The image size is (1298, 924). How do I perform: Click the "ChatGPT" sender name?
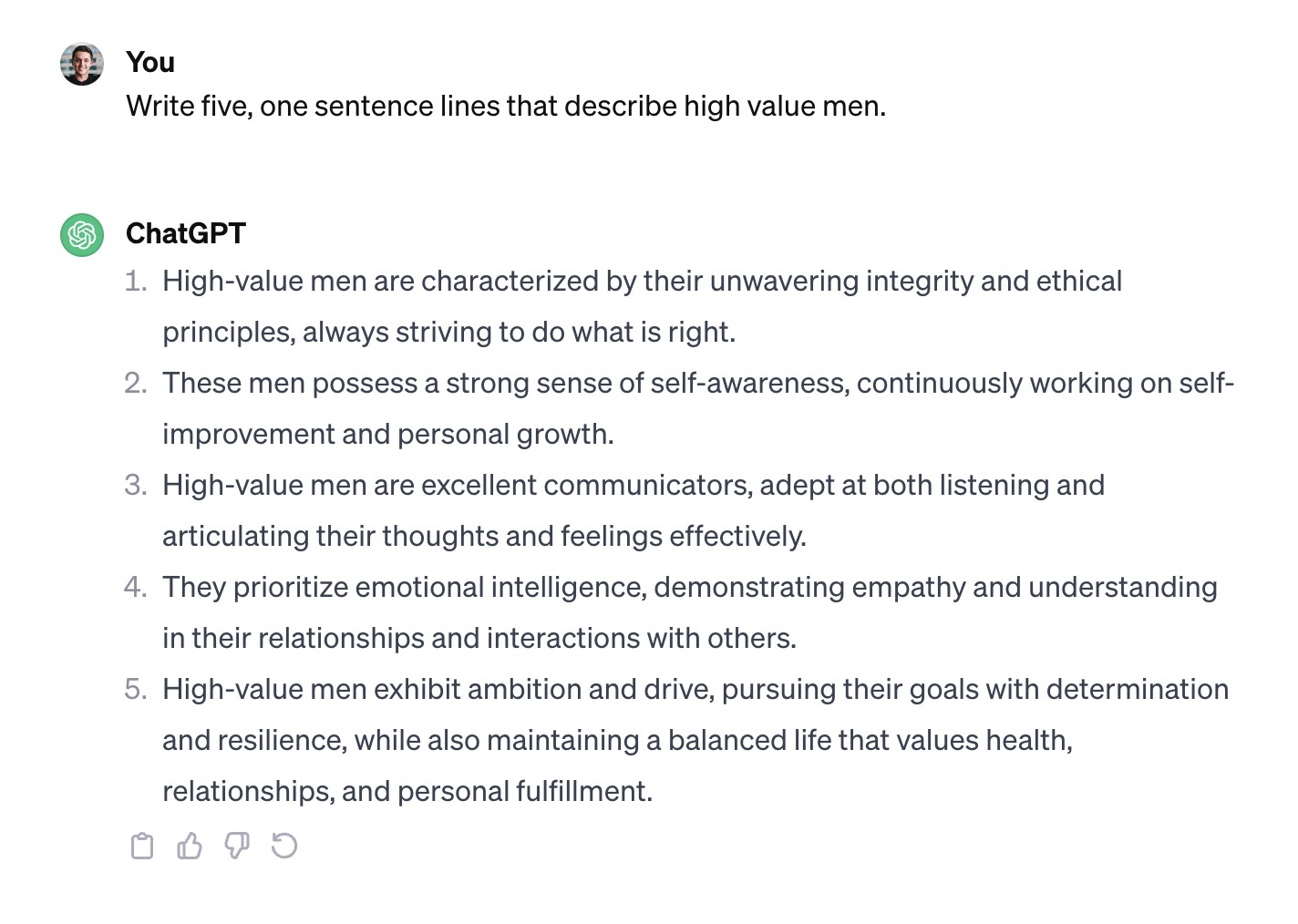(x=186, y=233)
